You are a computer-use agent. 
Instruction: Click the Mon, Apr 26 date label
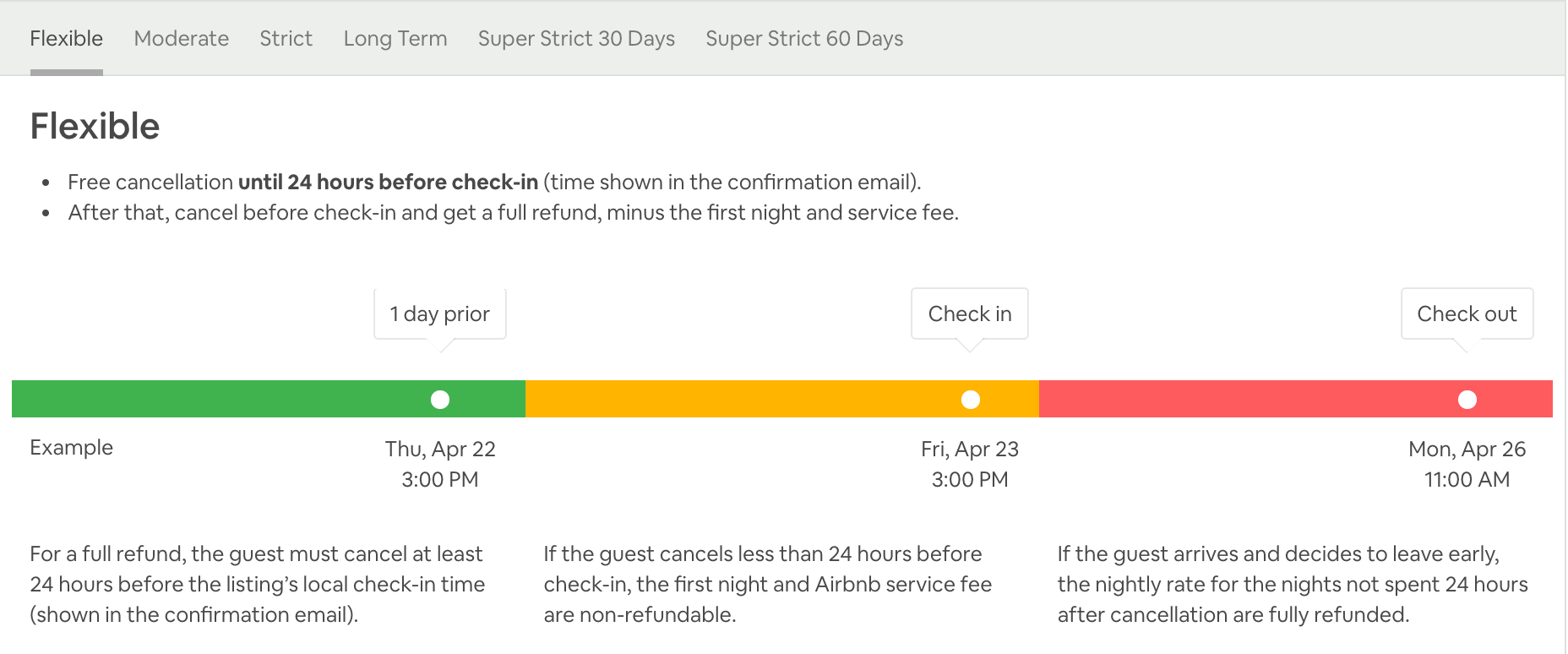pos(1466,449)
